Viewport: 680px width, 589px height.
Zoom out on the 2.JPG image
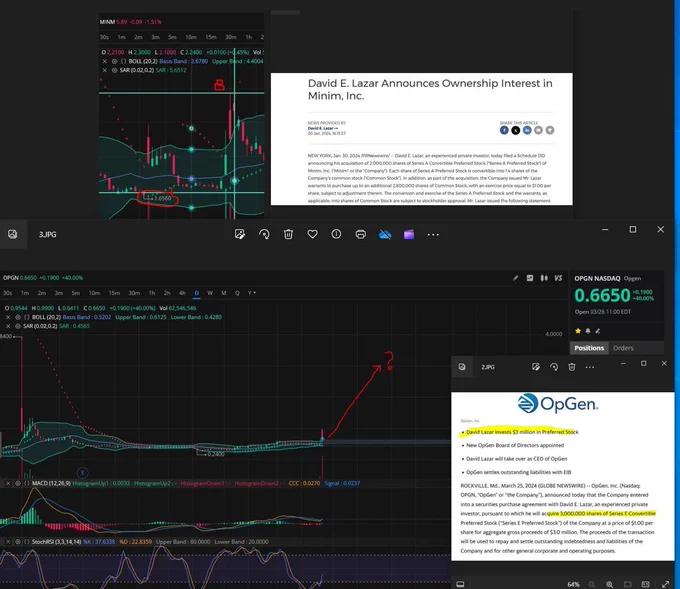592,584
